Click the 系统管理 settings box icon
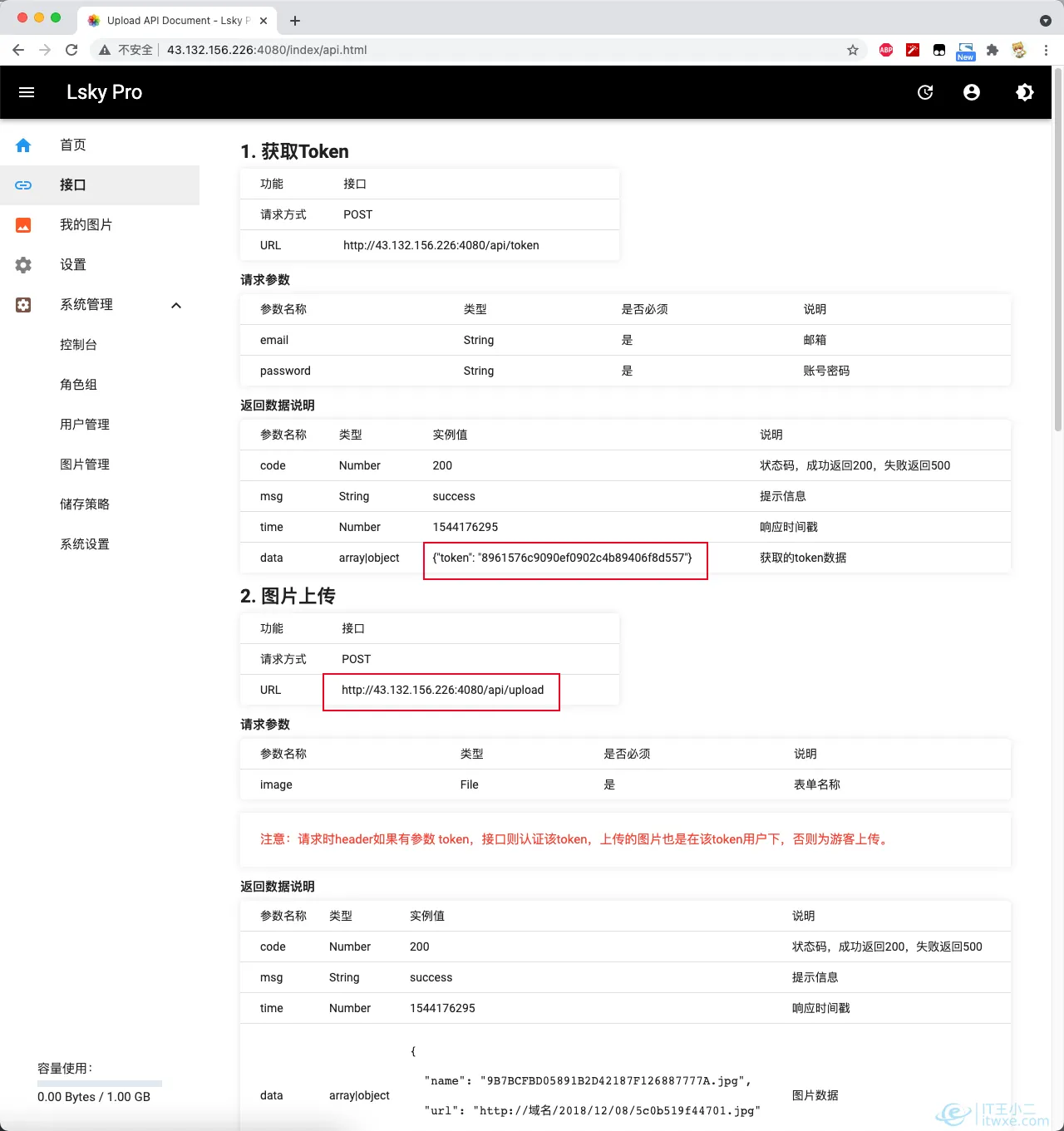The image size is (1064, 1131). coord(23,305)
